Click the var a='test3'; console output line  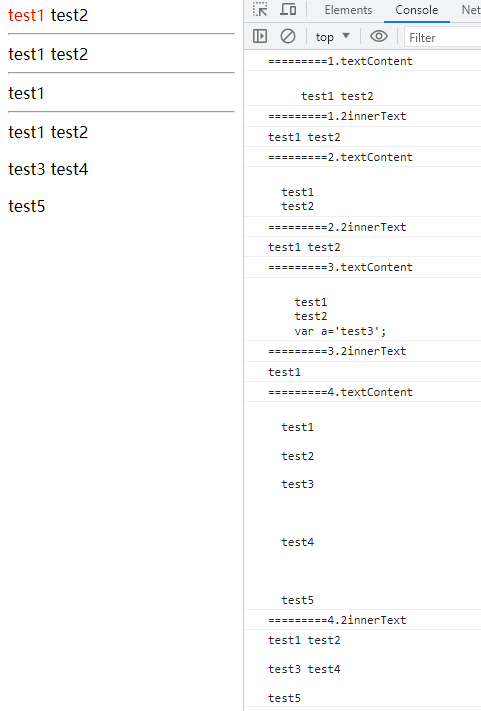click(340, 331)
